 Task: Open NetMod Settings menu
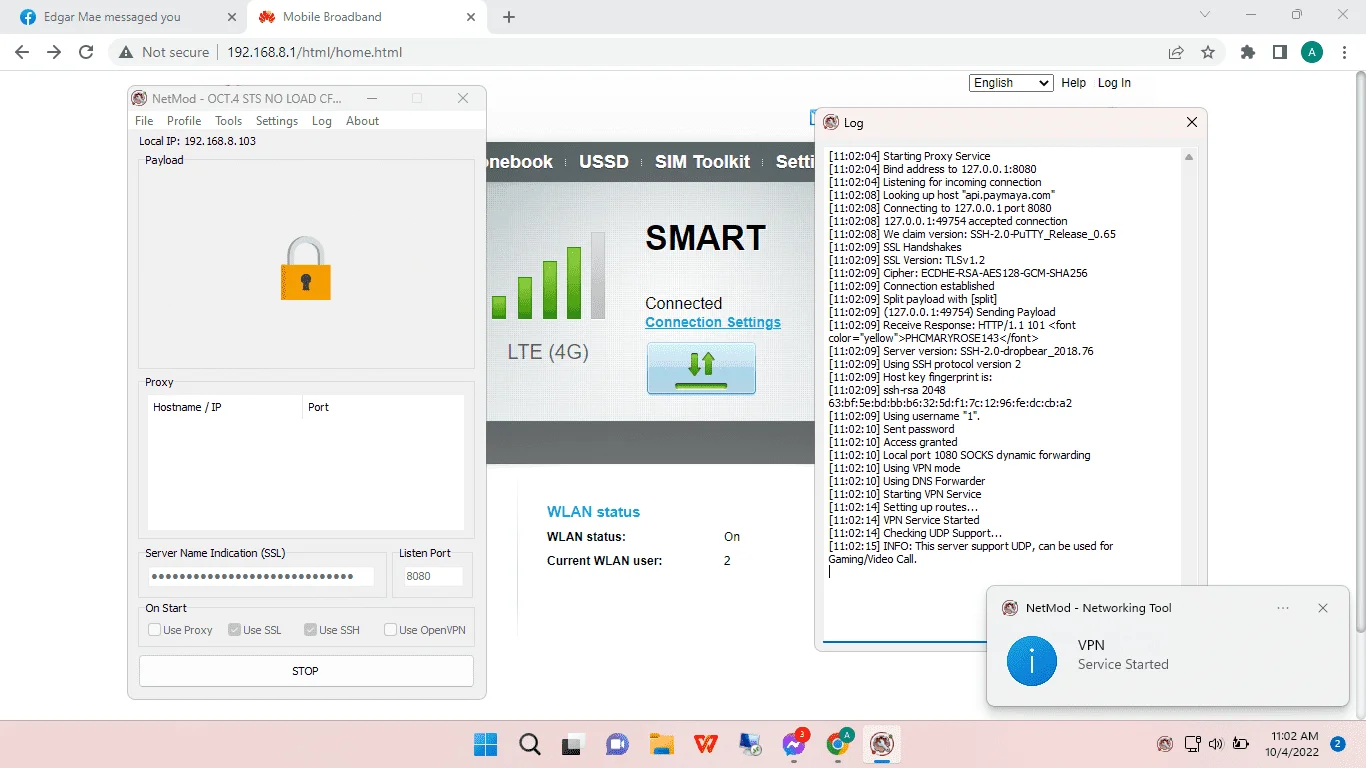pyautogui.click(x=277, y=121)
